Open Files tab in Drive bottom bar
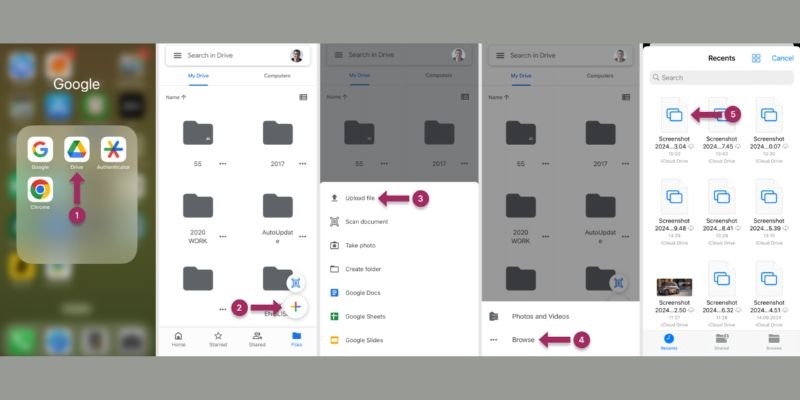This screenshot has height=400, width=800. [x=296, y=339]
